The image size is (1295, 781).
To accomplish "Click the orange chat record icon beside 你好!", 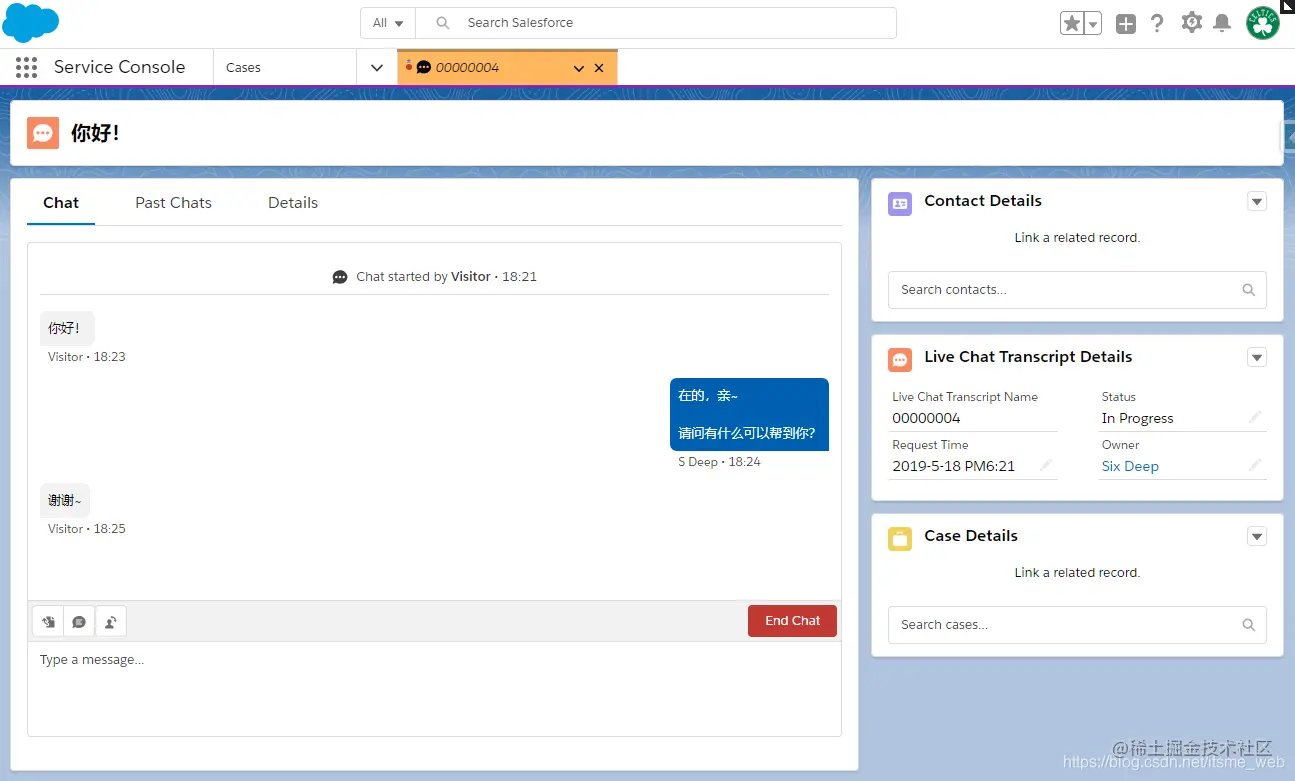I will pos(43,133).
